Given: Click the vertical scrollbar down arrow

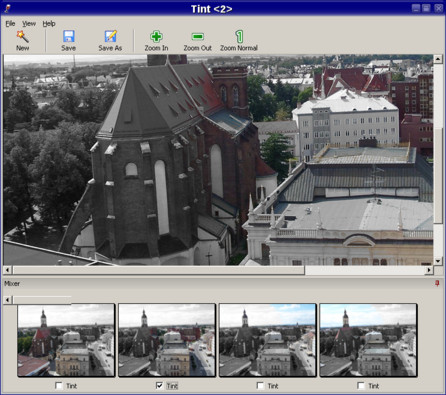Looking at the screenshot, I should tap(438, 261).
